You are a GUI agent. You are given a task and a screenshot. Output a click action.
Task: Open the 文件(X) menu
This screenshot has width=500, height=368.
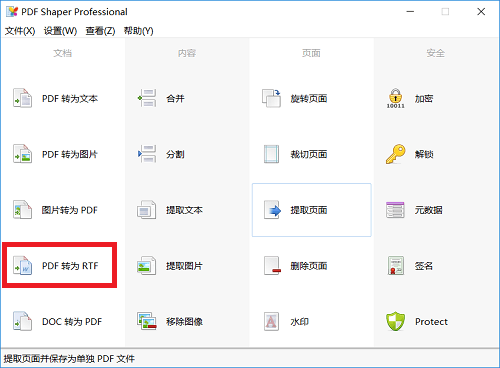pos(20,31)
